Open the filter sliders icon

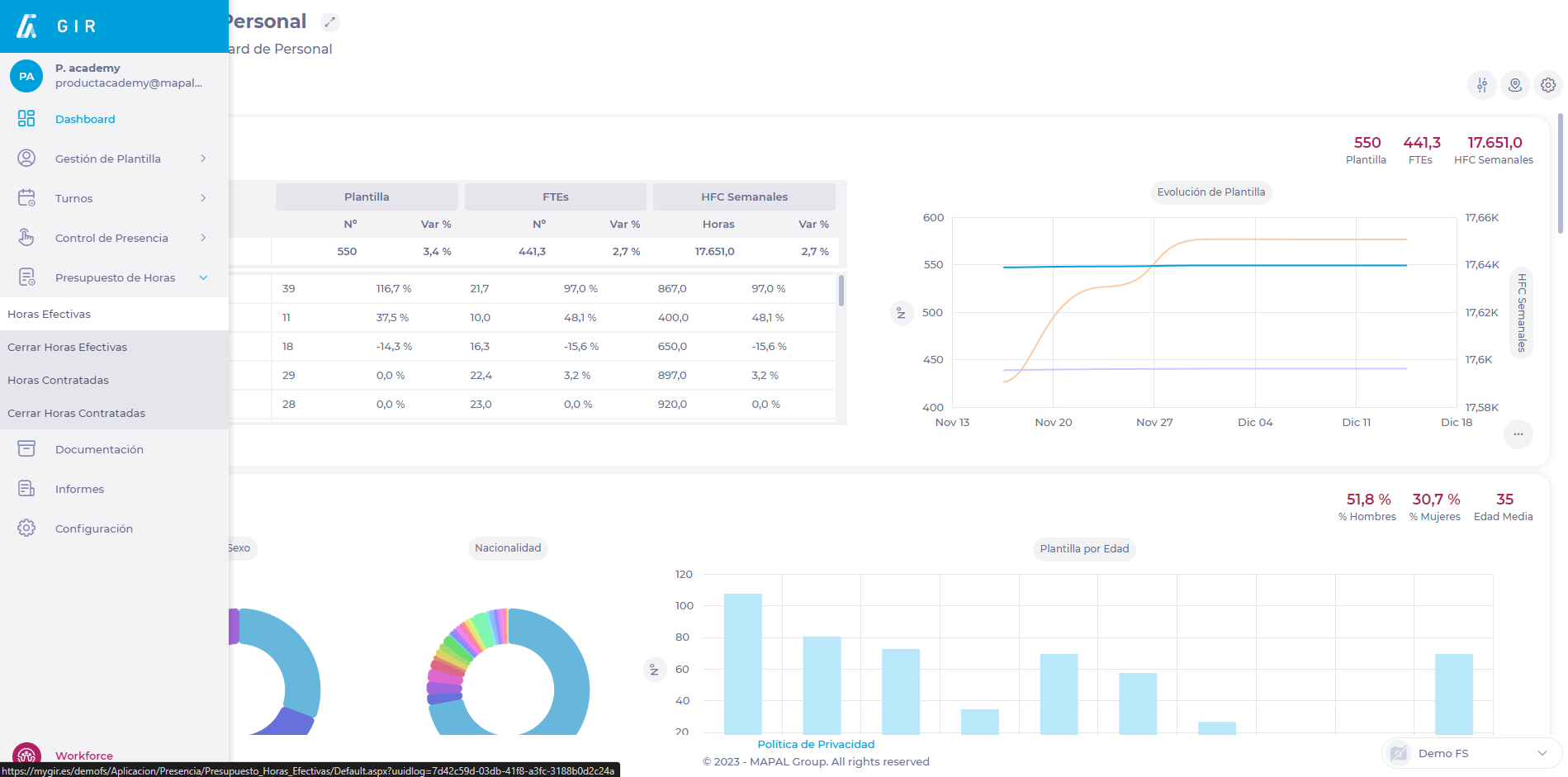coord(1482,85)
